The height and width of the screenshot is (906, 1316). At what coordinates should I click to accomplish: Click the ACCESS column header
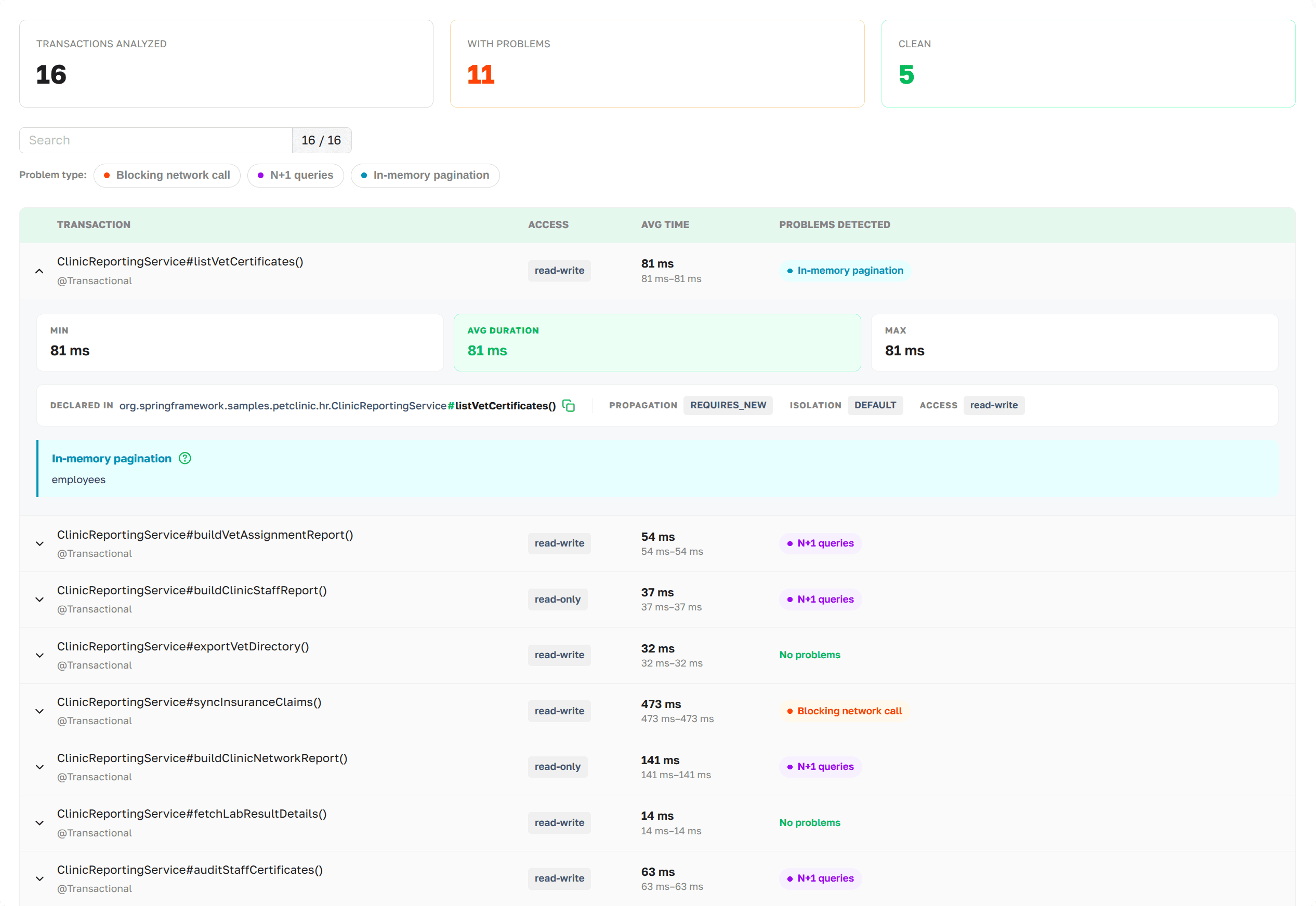(548, 225)
